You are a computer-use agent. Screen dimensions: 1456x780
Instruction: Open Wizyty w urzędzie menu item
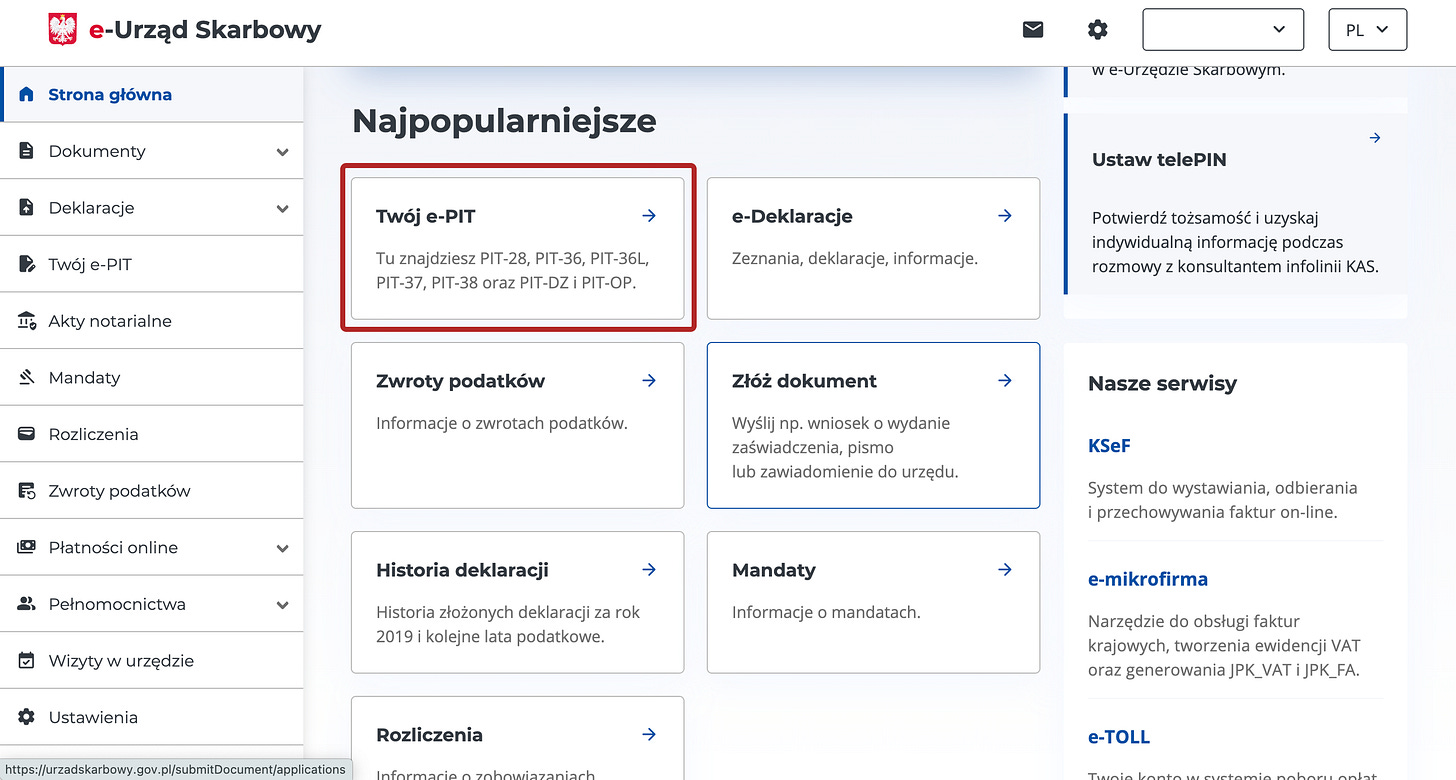click(x=152, y=661)
